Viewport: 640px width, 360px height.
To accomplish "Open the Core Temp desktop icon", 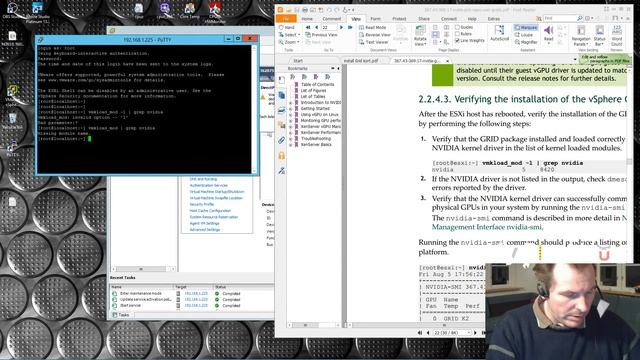I will [x=189, y=11].
